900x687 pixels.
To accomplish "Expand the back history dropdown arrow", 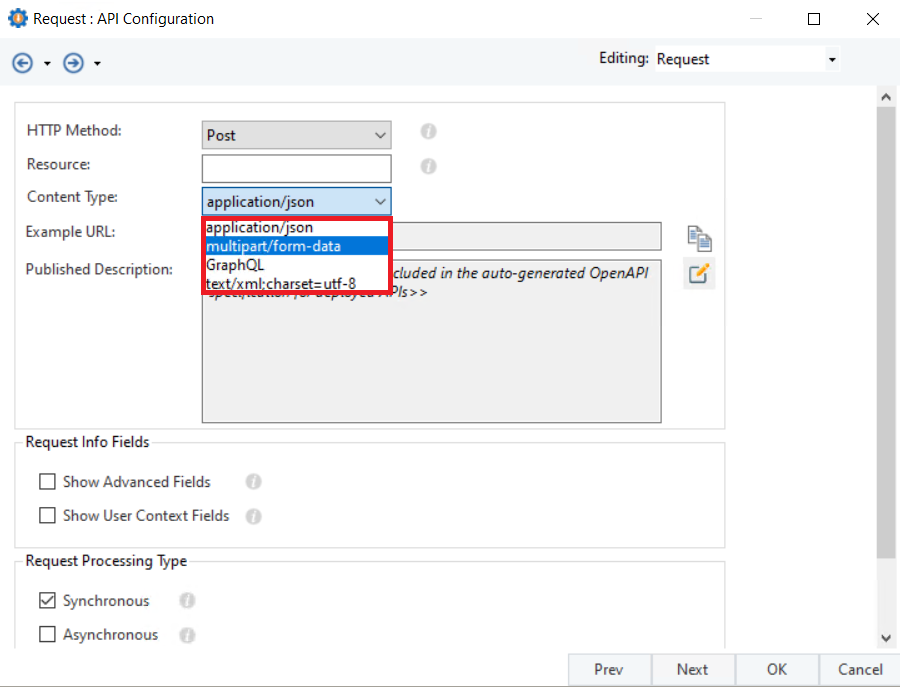I will [47, 64].
